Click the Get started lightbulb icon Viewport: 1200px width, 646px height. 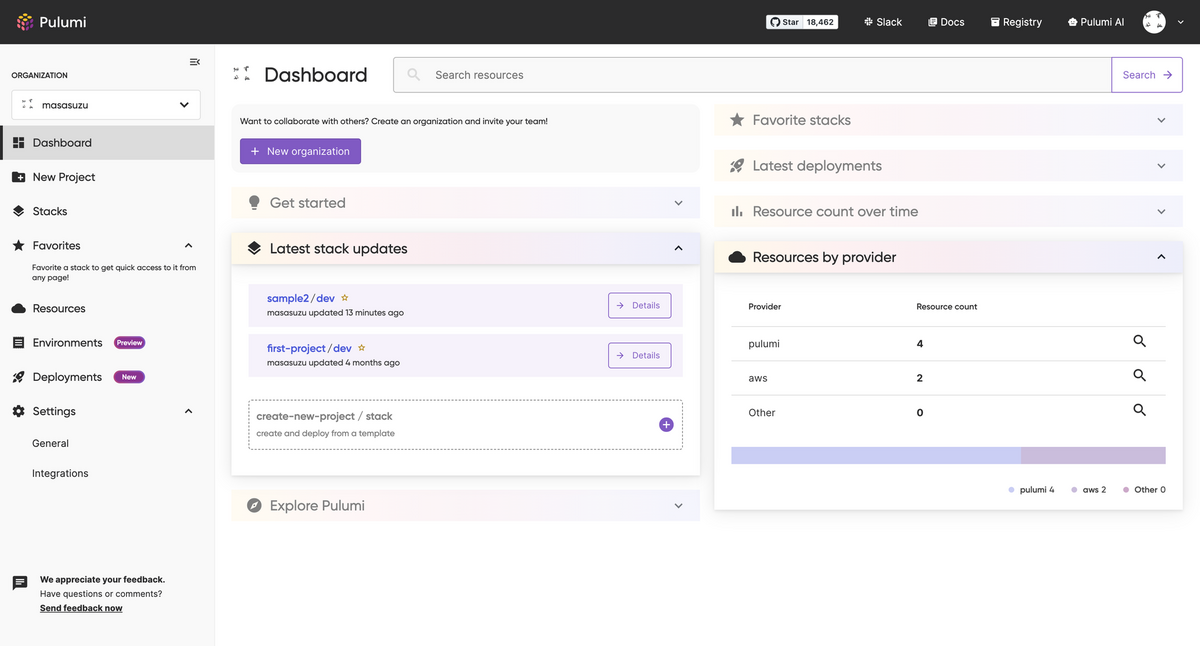254,202
